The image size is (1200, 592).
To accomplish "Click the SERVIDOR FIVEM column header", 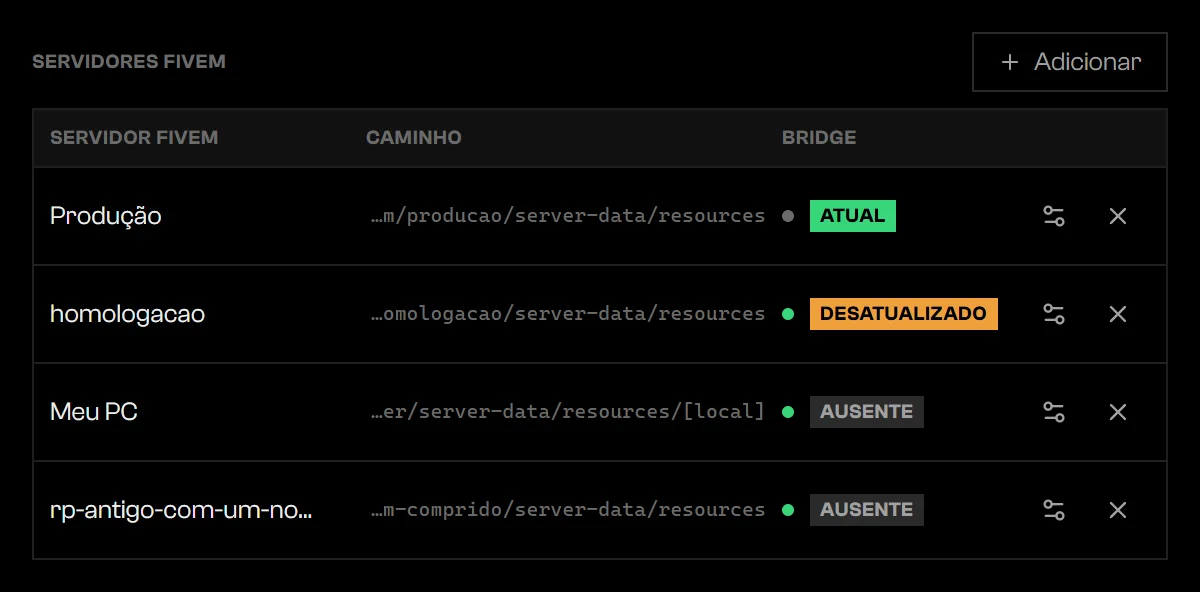I will point(134,138).
